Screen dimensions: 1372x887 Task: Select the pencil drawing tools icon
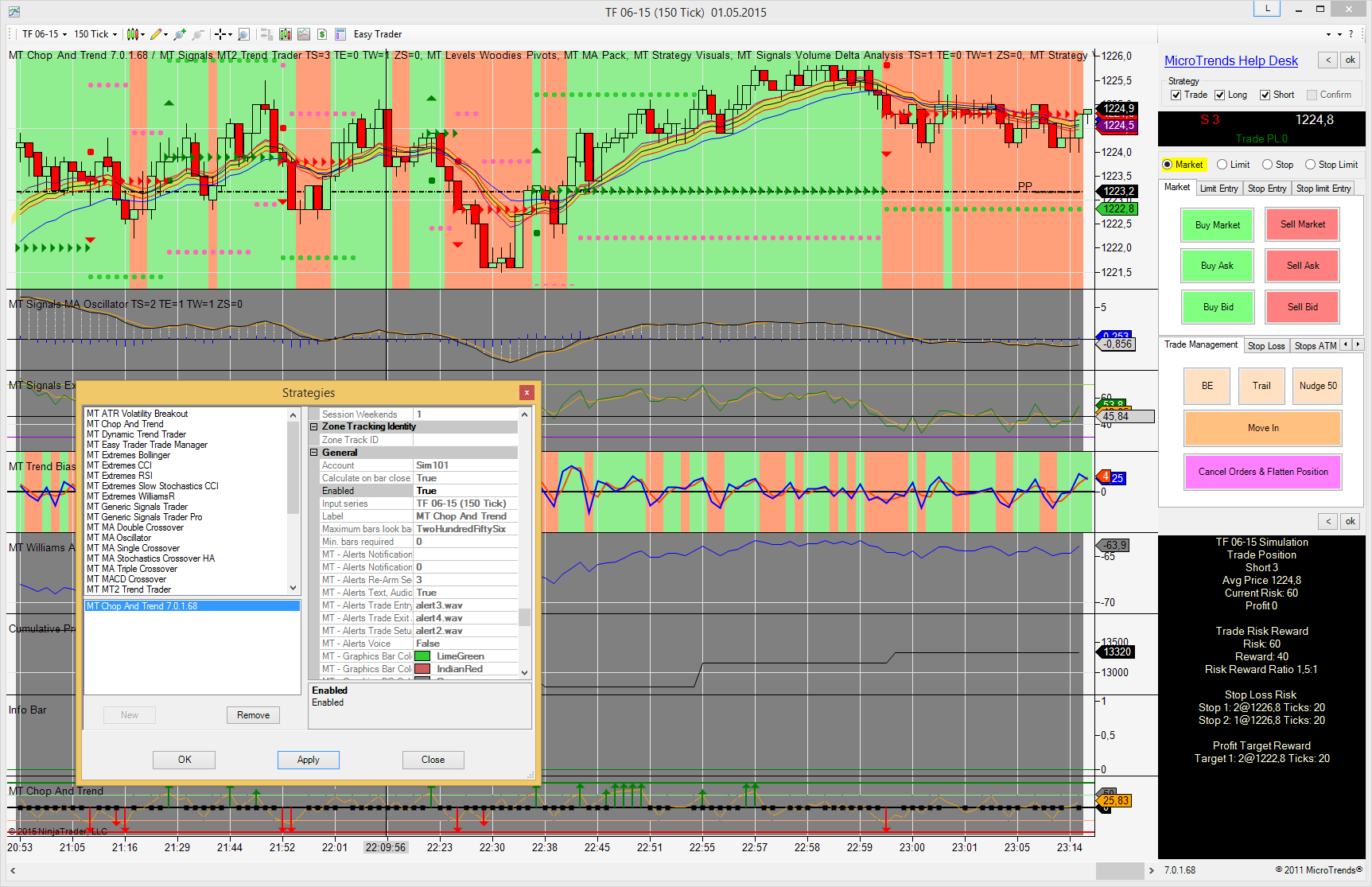(x=156, y=34)
